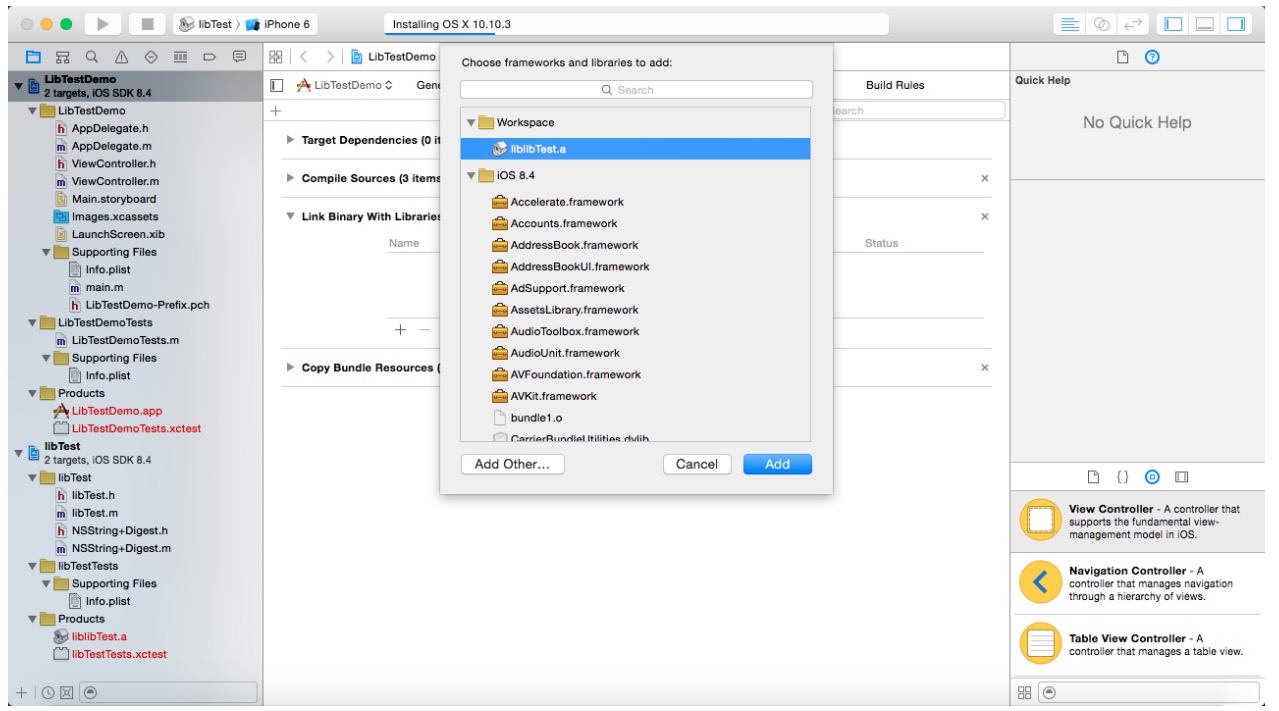Viewport: 1279px width, 711px height.
Task: Click the Add button in dialog
Action: pos(777,464)
